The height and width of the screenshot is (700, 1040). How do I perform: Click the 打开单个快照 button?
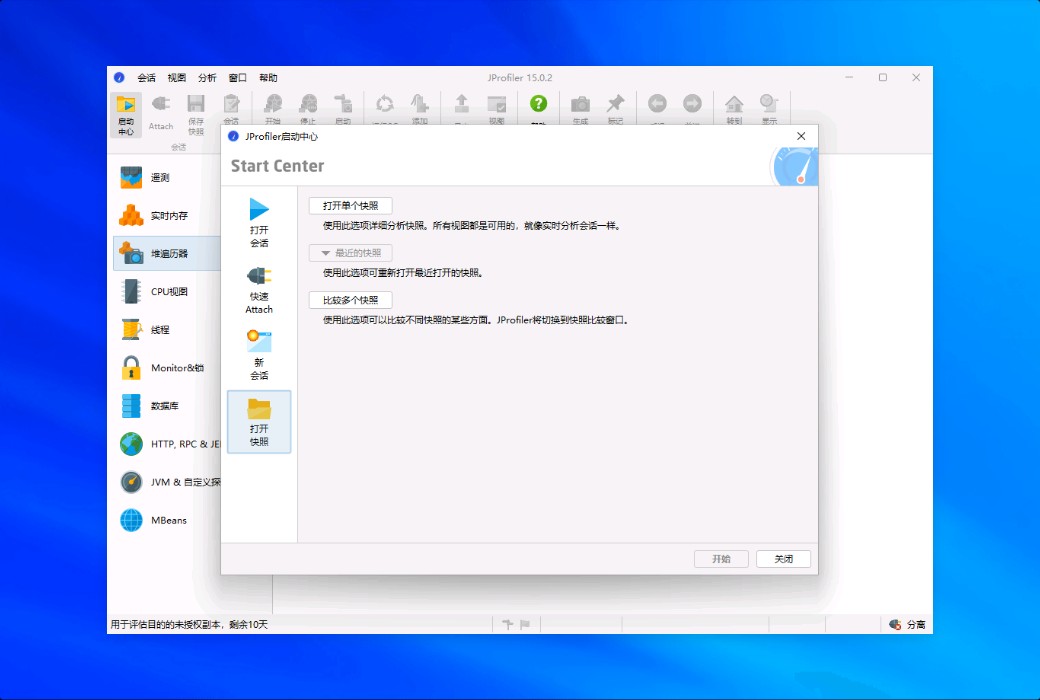click(x=351, y=206)
